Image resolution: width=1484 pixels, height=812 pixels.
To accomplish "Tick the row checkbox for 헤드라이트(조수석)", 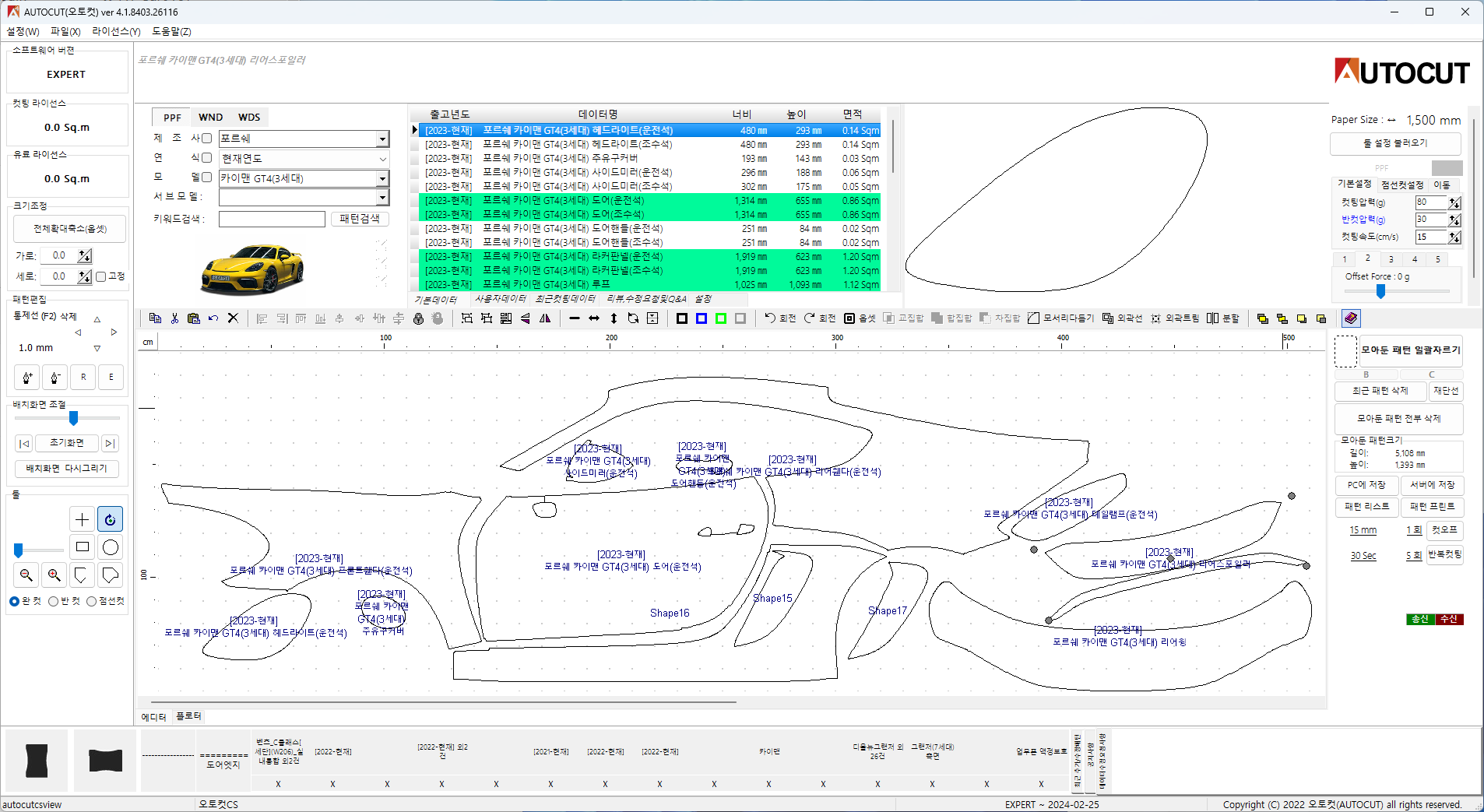I will point(415,145).
